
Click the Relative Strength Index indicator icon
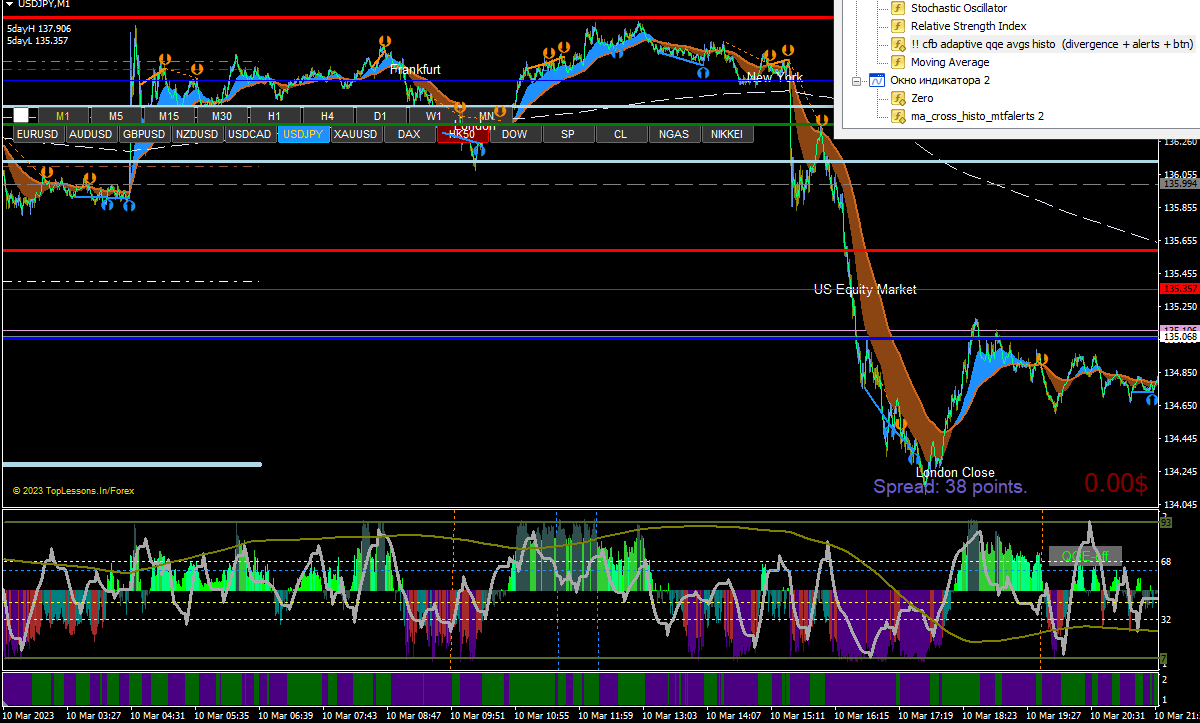point(898,26)
